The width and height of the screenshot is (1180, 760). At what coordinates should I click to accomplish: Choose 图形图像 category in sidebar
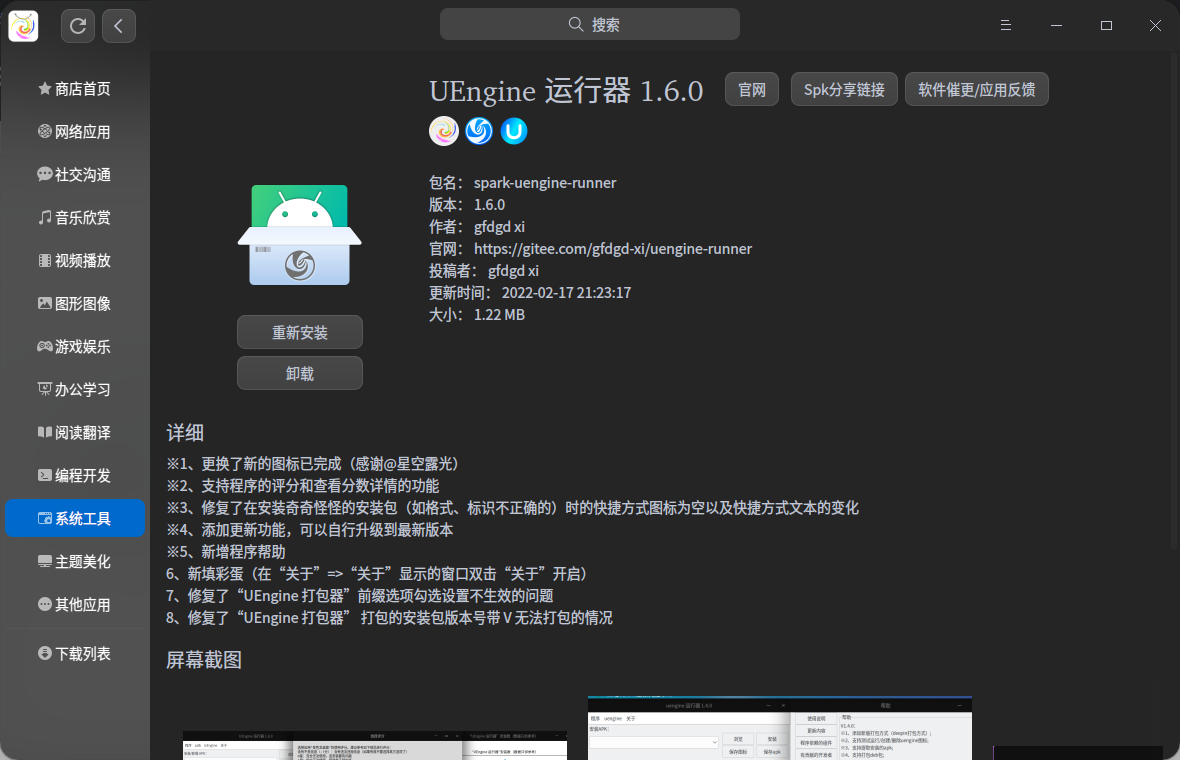(x=75, y=303)
